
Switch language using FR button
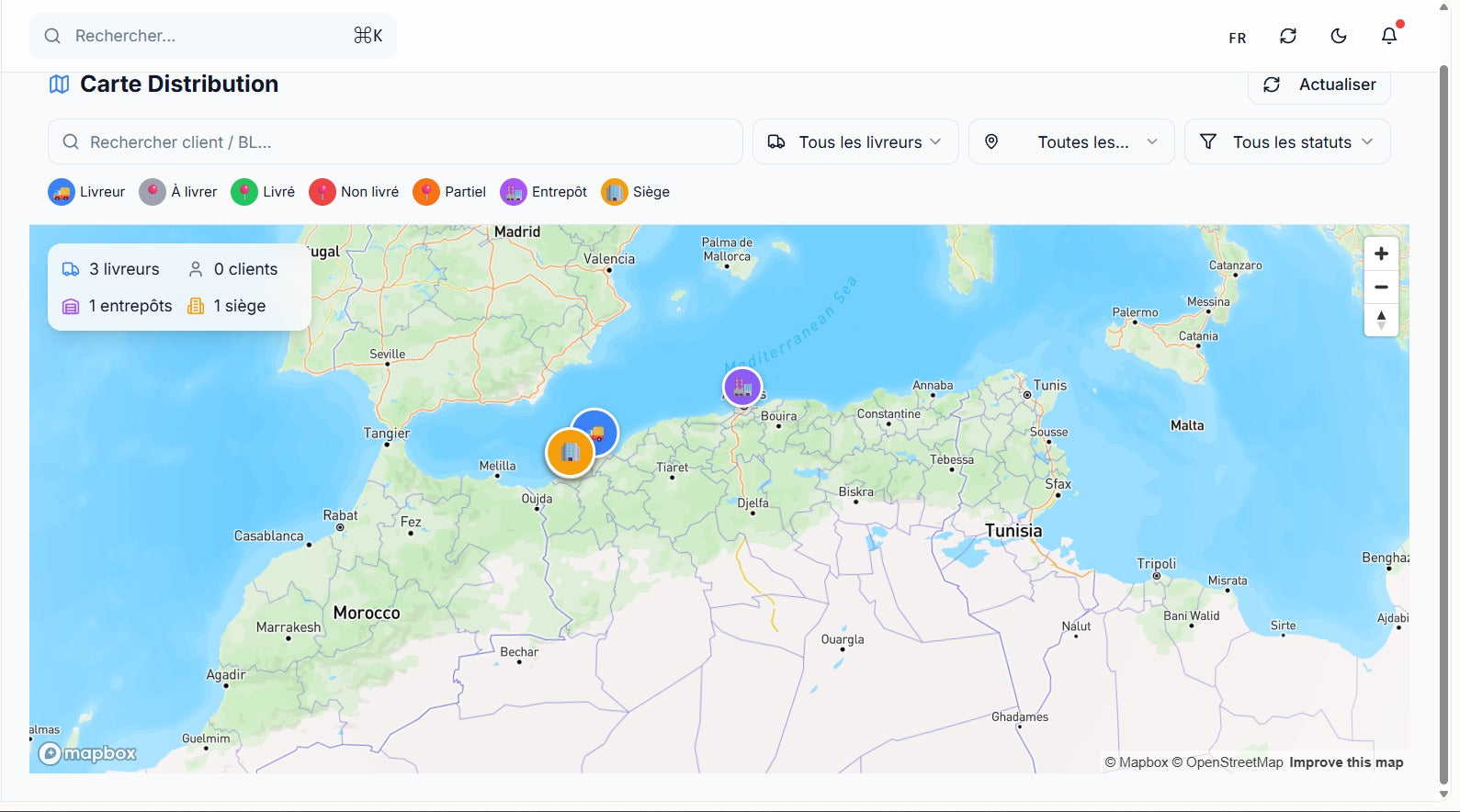tap(1237, 38)
